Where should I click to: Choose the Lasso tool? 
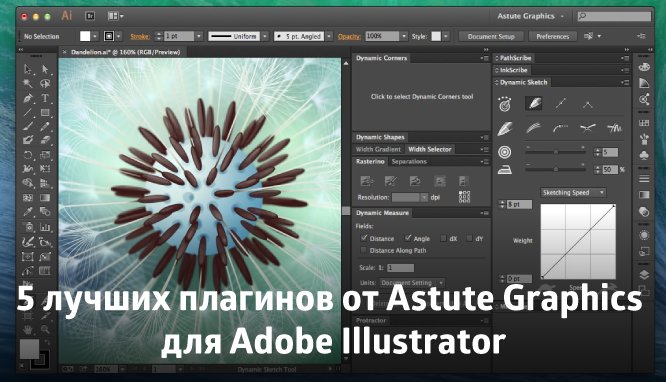pyautogui.click(x=45, y=83)
